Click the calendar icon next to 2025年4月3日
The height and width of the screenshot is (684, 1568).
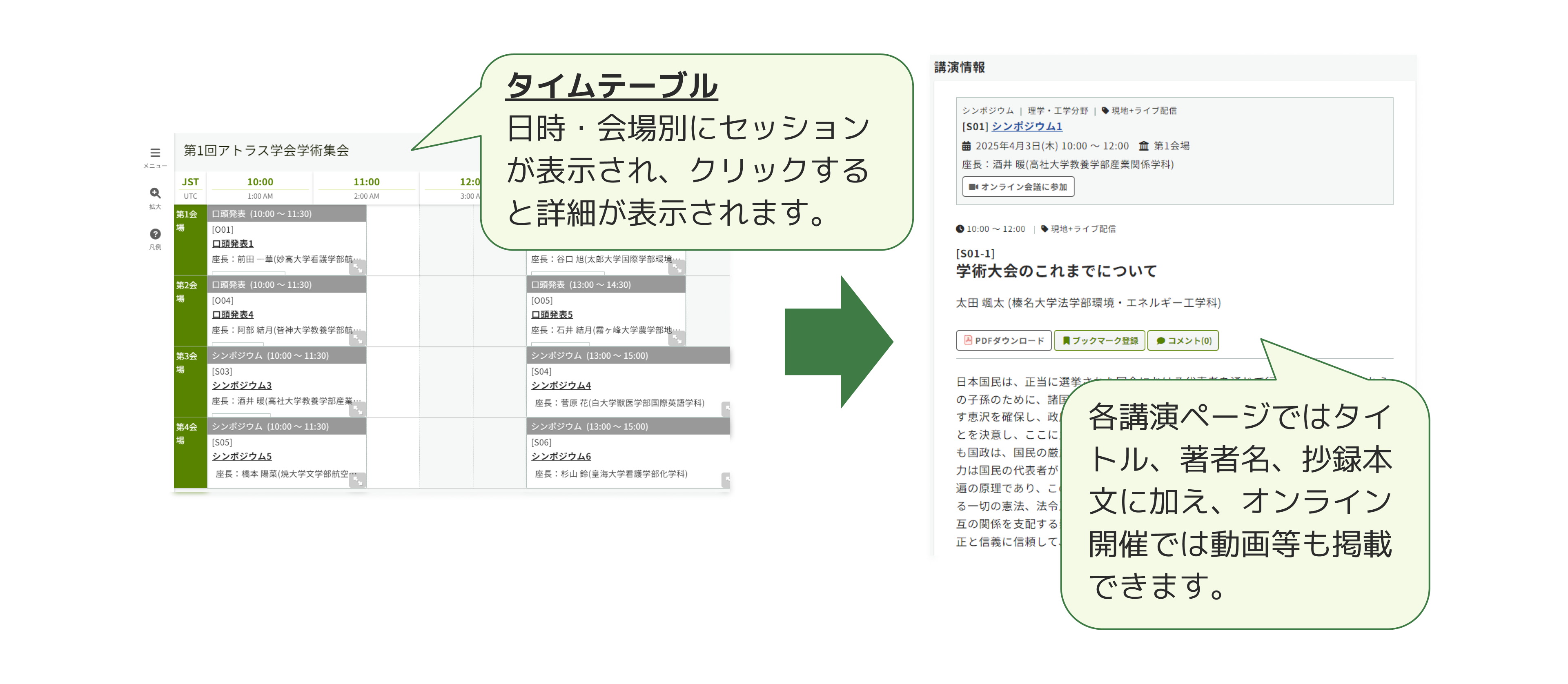[967, 146]
